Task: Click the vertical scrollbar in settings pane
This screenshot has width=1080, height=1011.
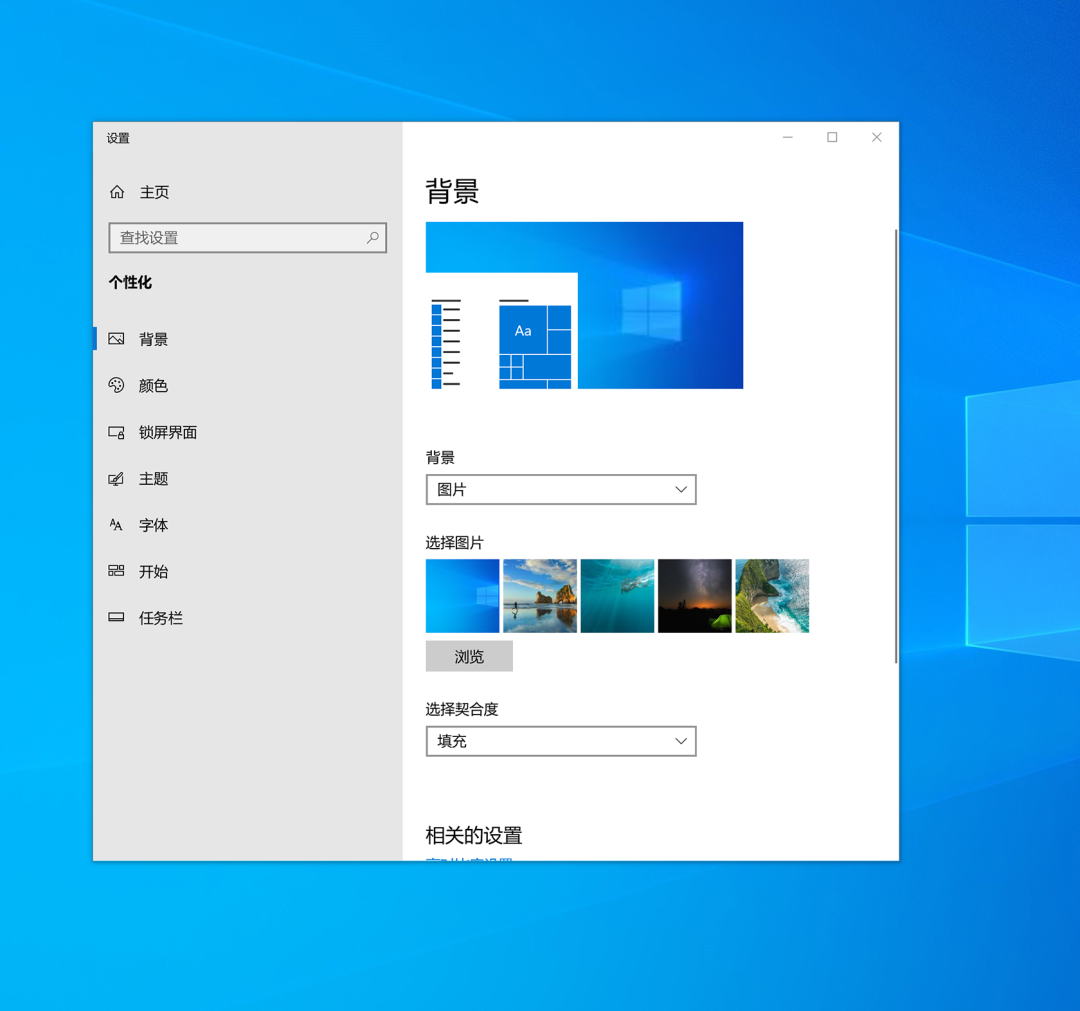Action: (x=895, y=446)
